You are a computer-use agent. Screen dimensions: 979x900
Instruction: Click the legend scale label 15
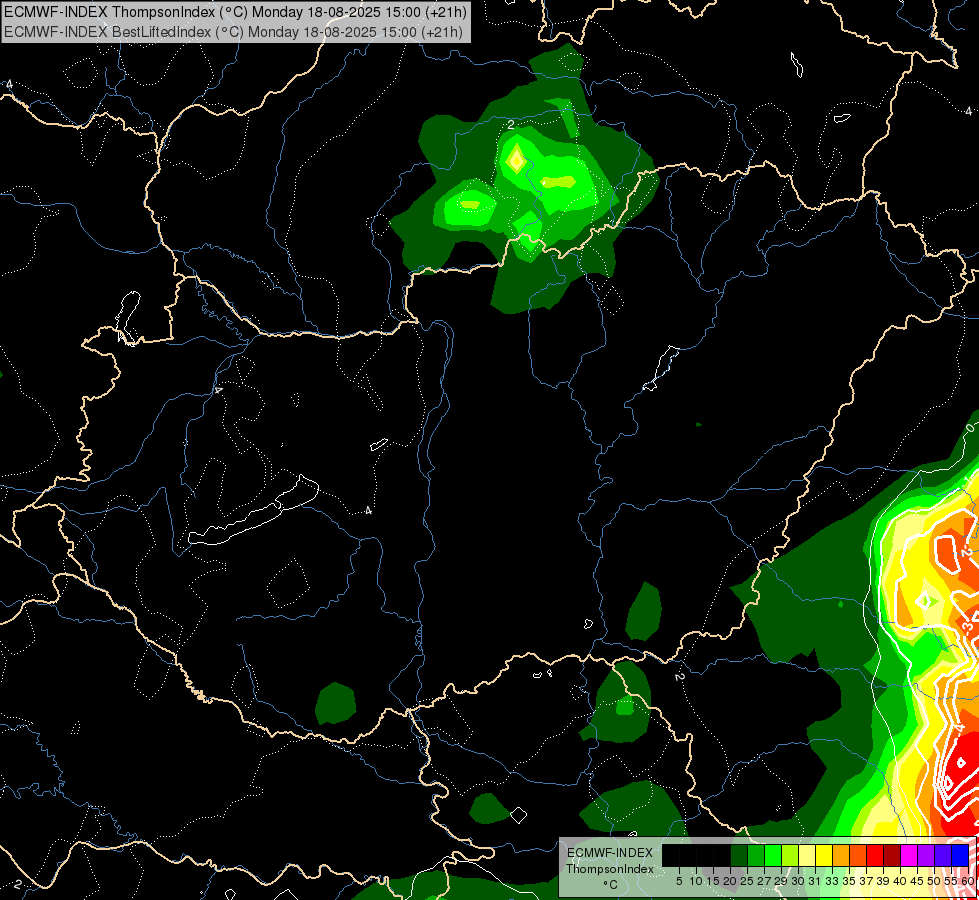[714, 881]
